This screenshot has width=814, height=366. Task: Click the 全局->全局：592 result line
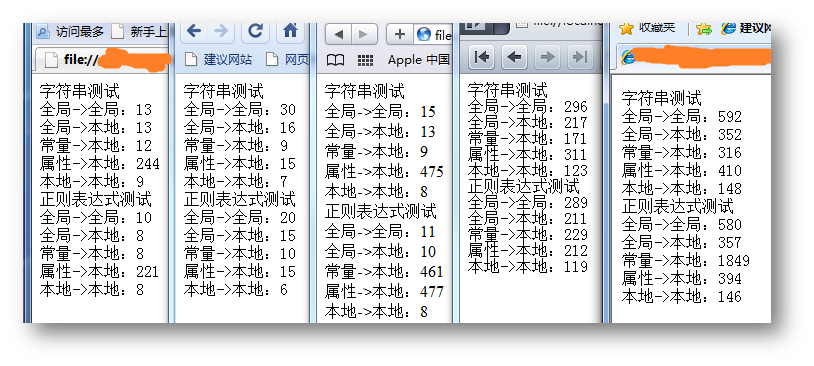pyautogui.click(x=682, y=117)
